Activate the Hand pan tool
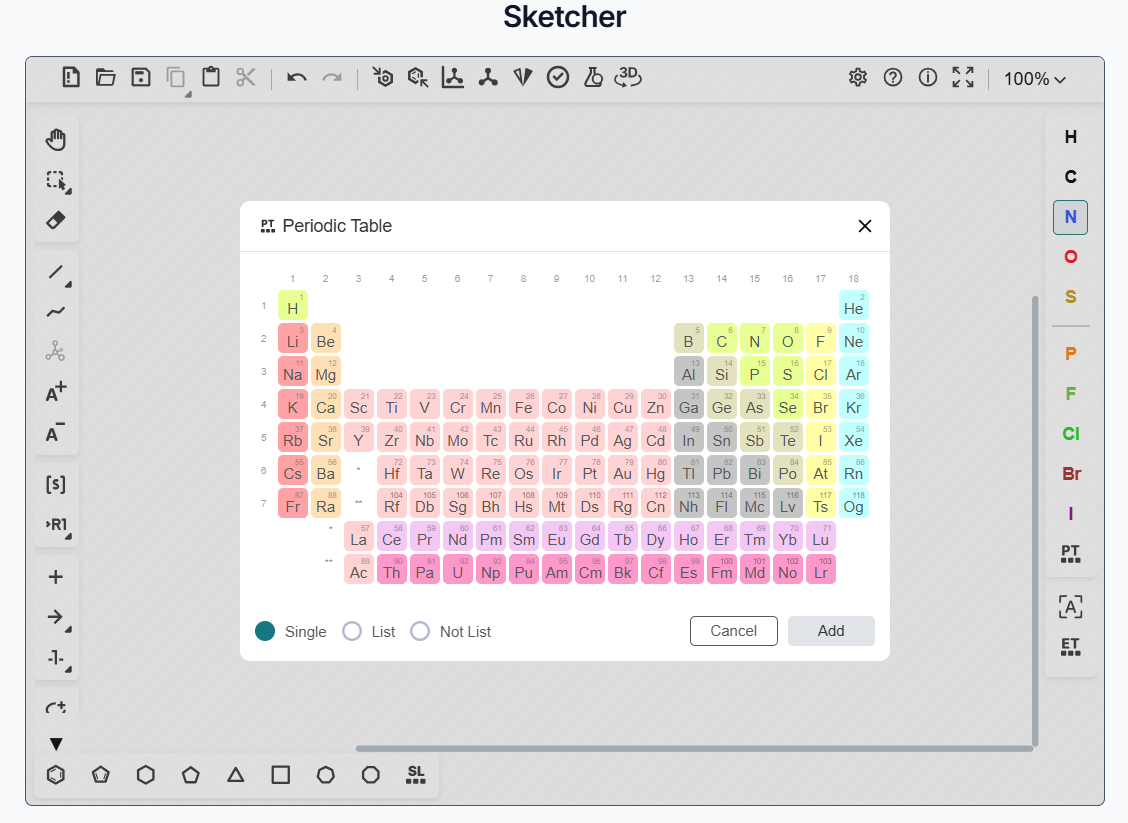The image size is (1128, 823). pyautogui.click(x=56, y=139)
